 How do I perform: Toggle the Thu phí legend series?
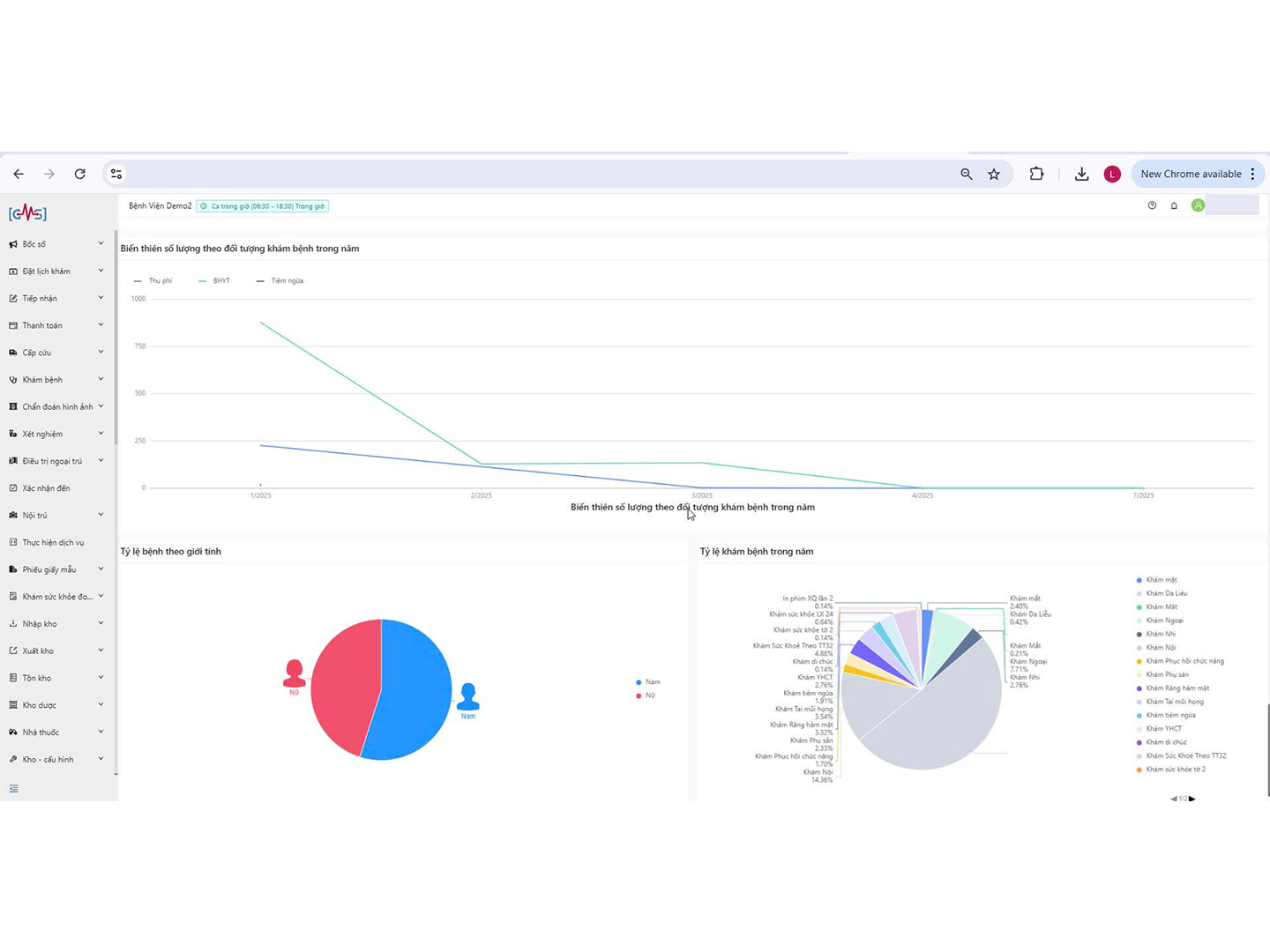[x=153, y=281]
